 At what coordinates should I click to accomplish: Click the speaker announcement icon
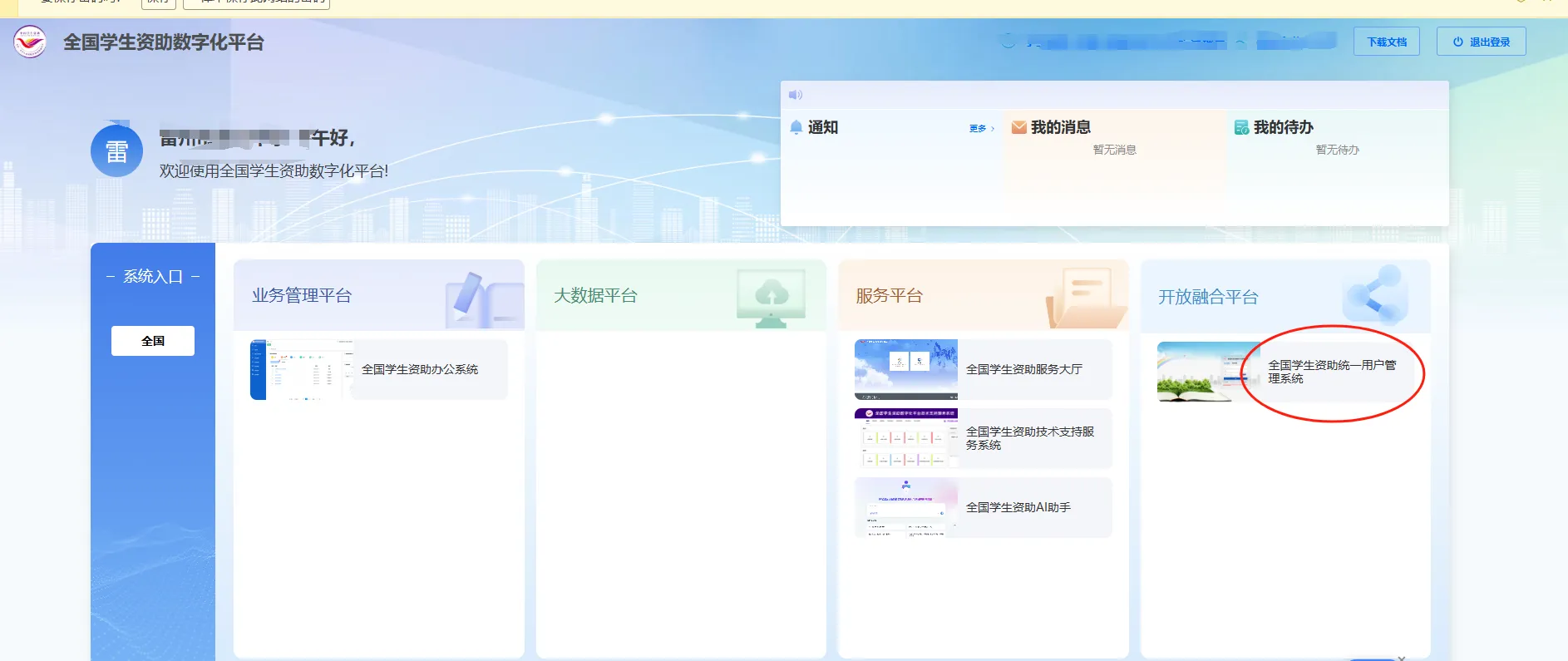796,95
